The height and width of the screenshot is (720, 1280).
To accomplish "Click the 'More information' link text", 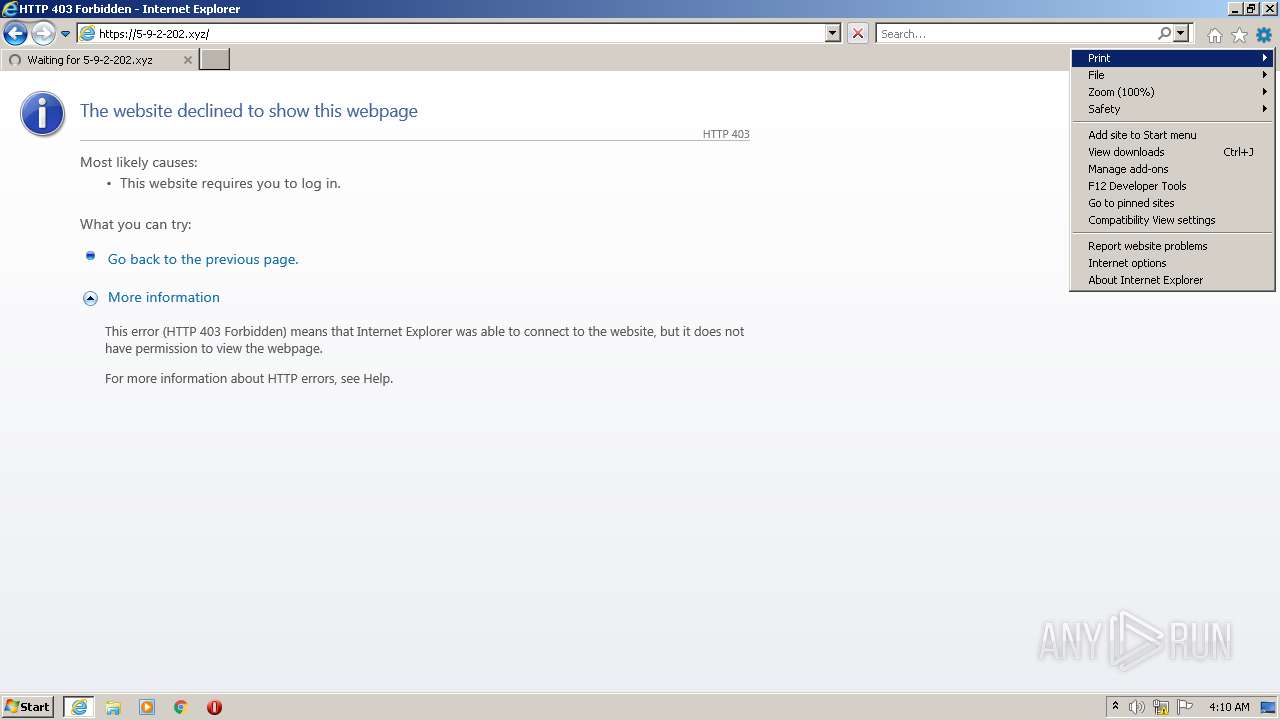I will 164,297.
